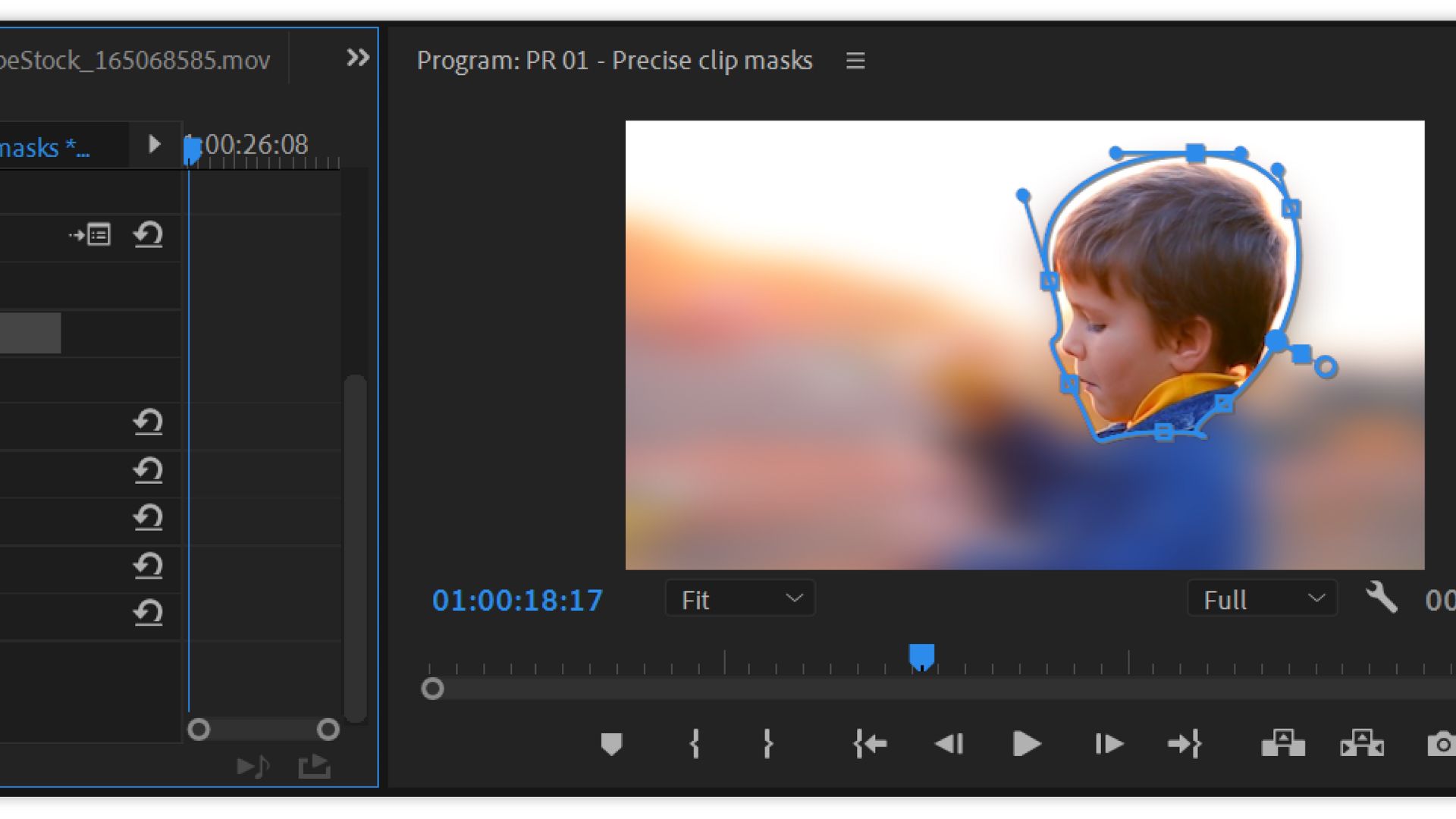This screenshot has height=819, width=1456.
Task: Step forward one frame
Action: [1108, 744]
